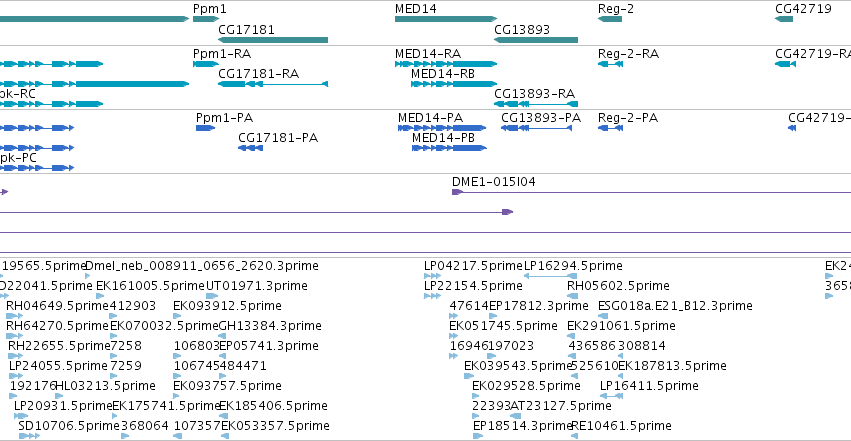Image resolution: width=851 pixels, height=441 pixels.
Task: Select EST EK093757.5prime
Action: (227, 386)
